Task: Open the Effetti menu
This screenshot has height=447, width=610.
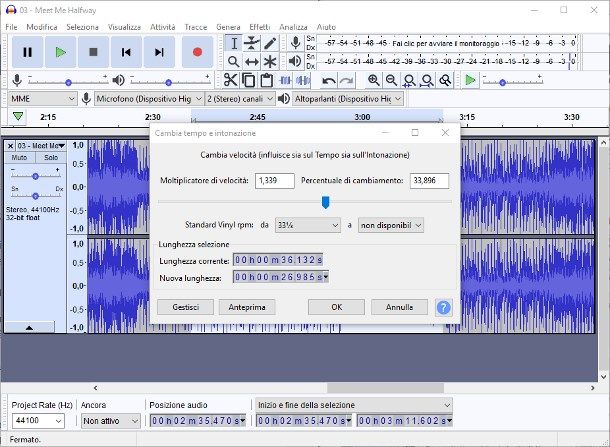Action: coord(260,27)
